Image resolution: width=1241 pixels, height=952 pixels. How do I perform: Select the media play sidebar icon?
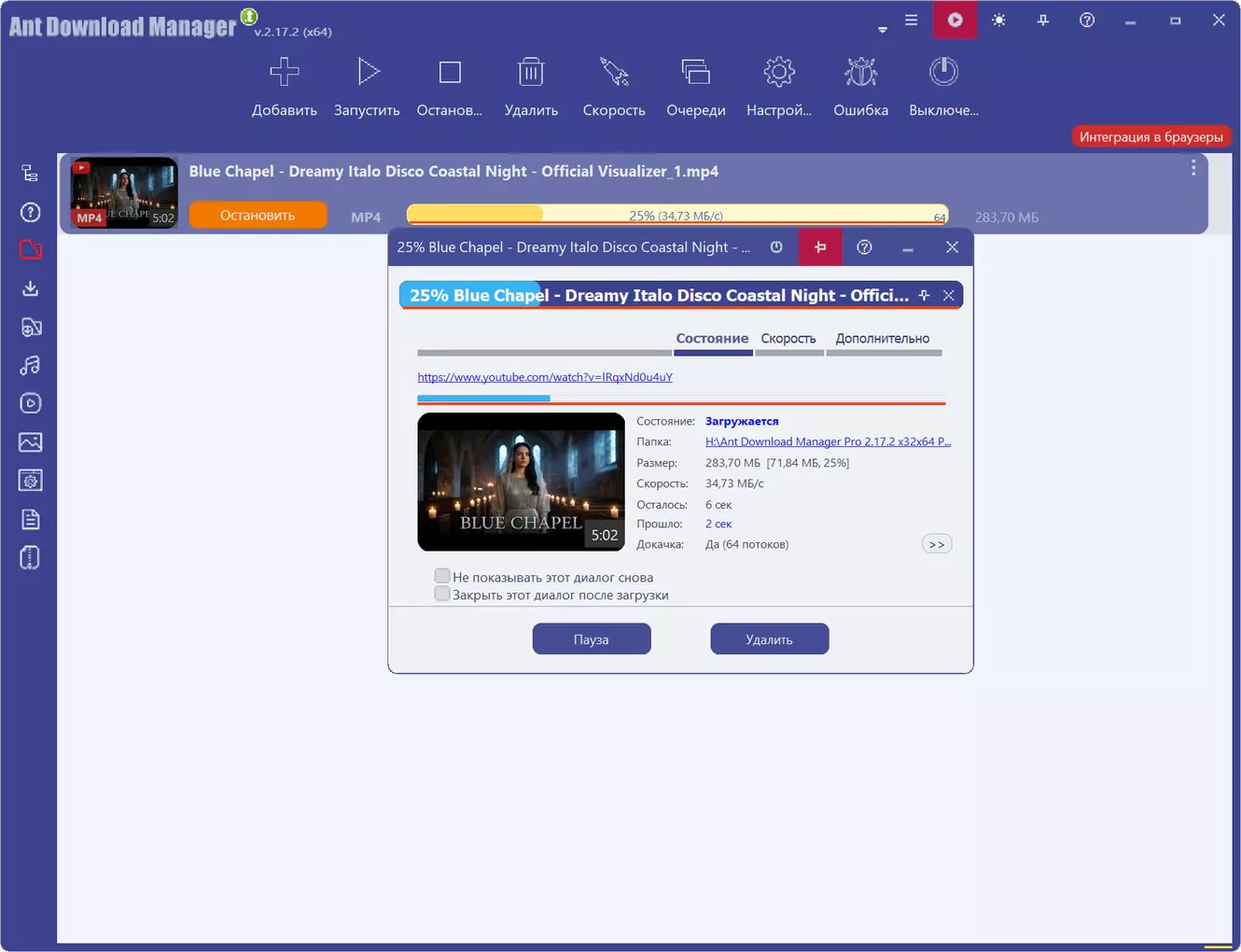(x=30, y=403)
